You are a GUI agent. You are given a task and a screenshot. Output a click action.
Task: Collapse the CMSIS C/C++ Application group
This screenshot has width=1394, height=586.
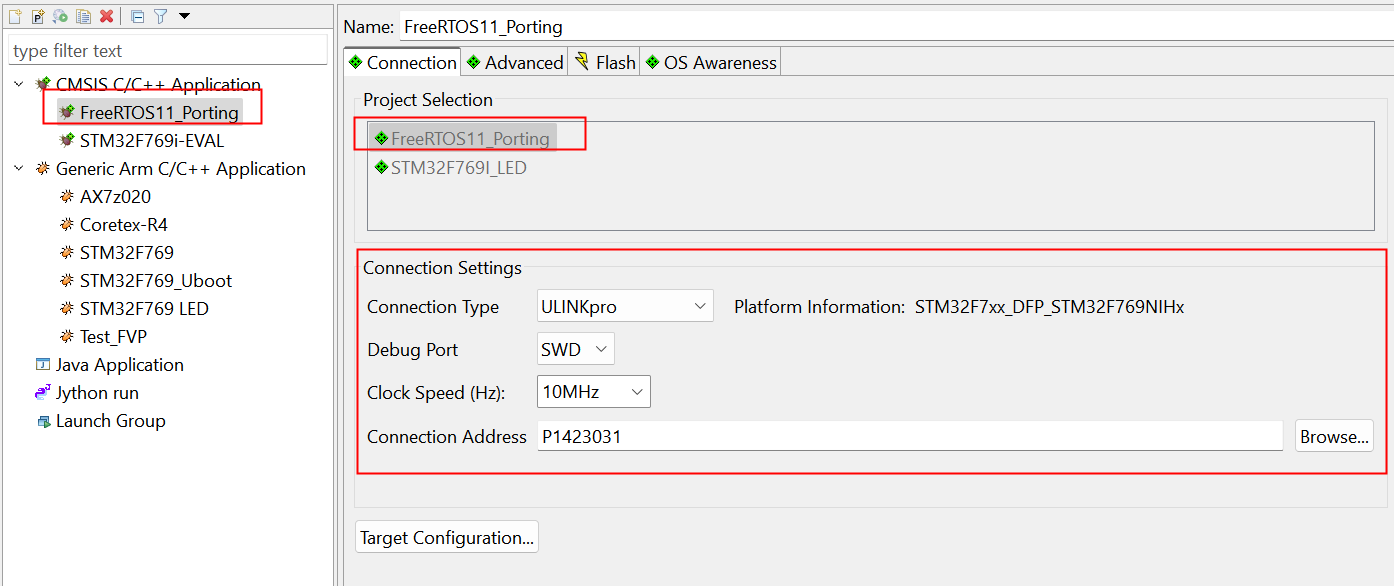19,85
